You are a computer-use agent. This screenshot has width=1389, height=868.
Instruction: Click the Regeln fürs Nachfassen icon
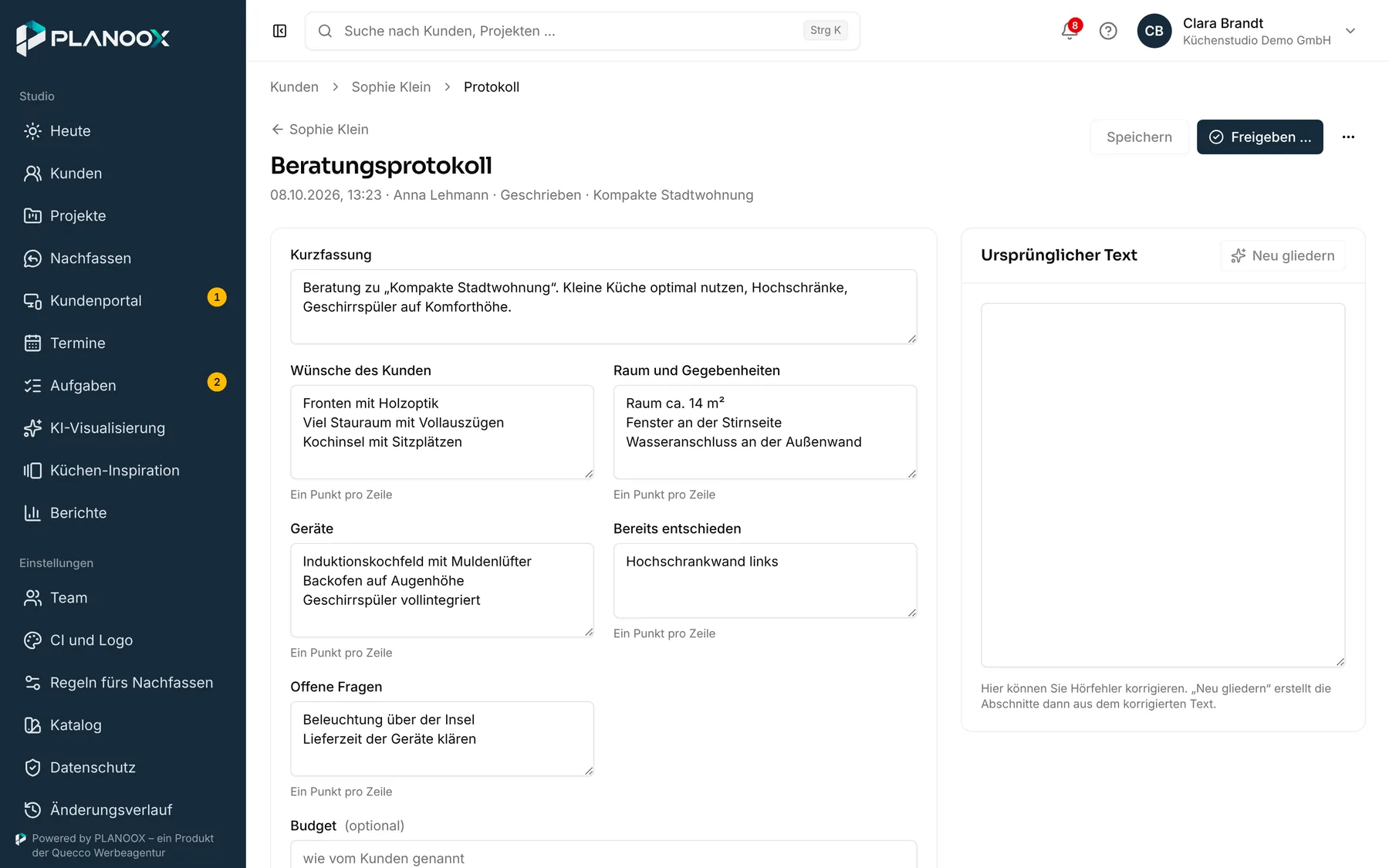(32, 683)
